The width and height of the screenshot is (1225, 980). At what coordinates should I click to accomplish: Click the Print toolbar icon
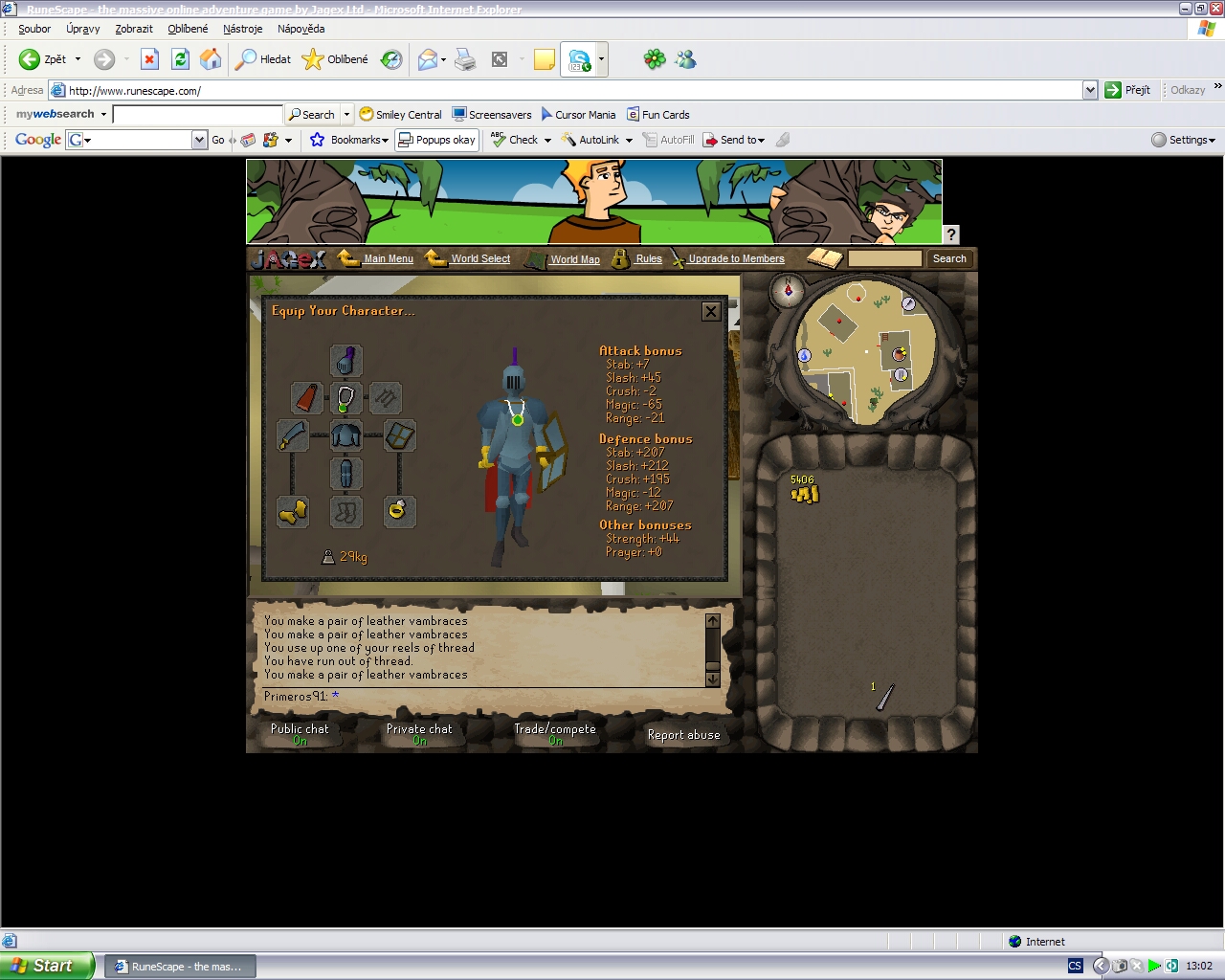pos(465,59)
